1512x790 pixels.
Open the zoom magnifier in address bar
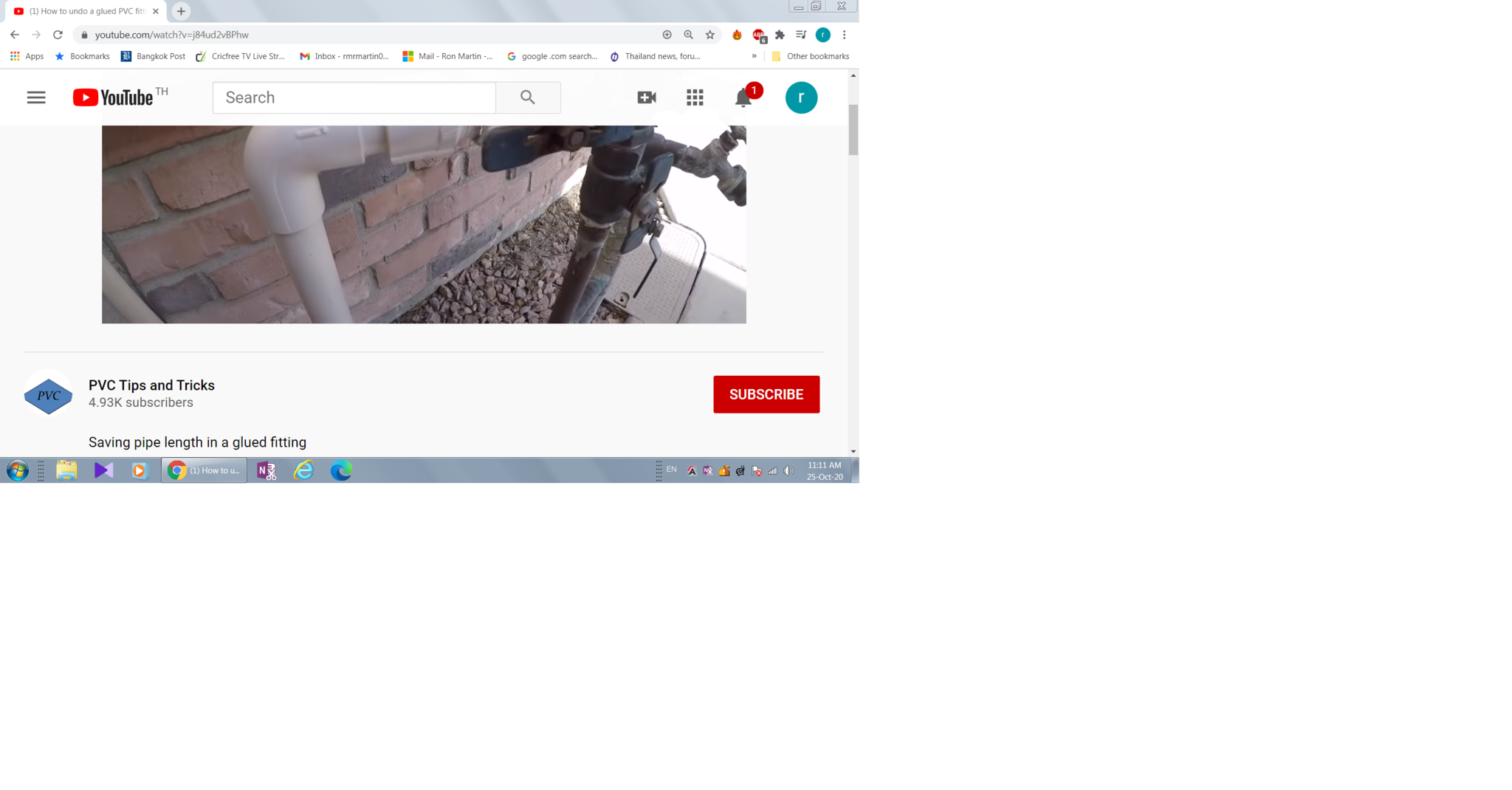click(688, 35)
